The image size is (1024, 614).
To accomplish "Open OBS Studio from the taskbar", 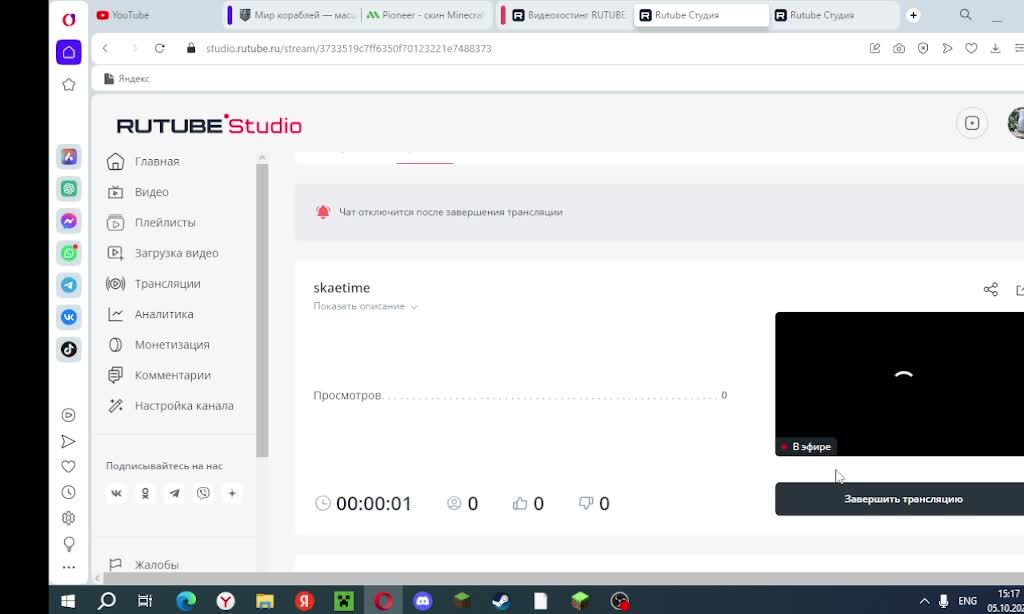I will (619, 600).
